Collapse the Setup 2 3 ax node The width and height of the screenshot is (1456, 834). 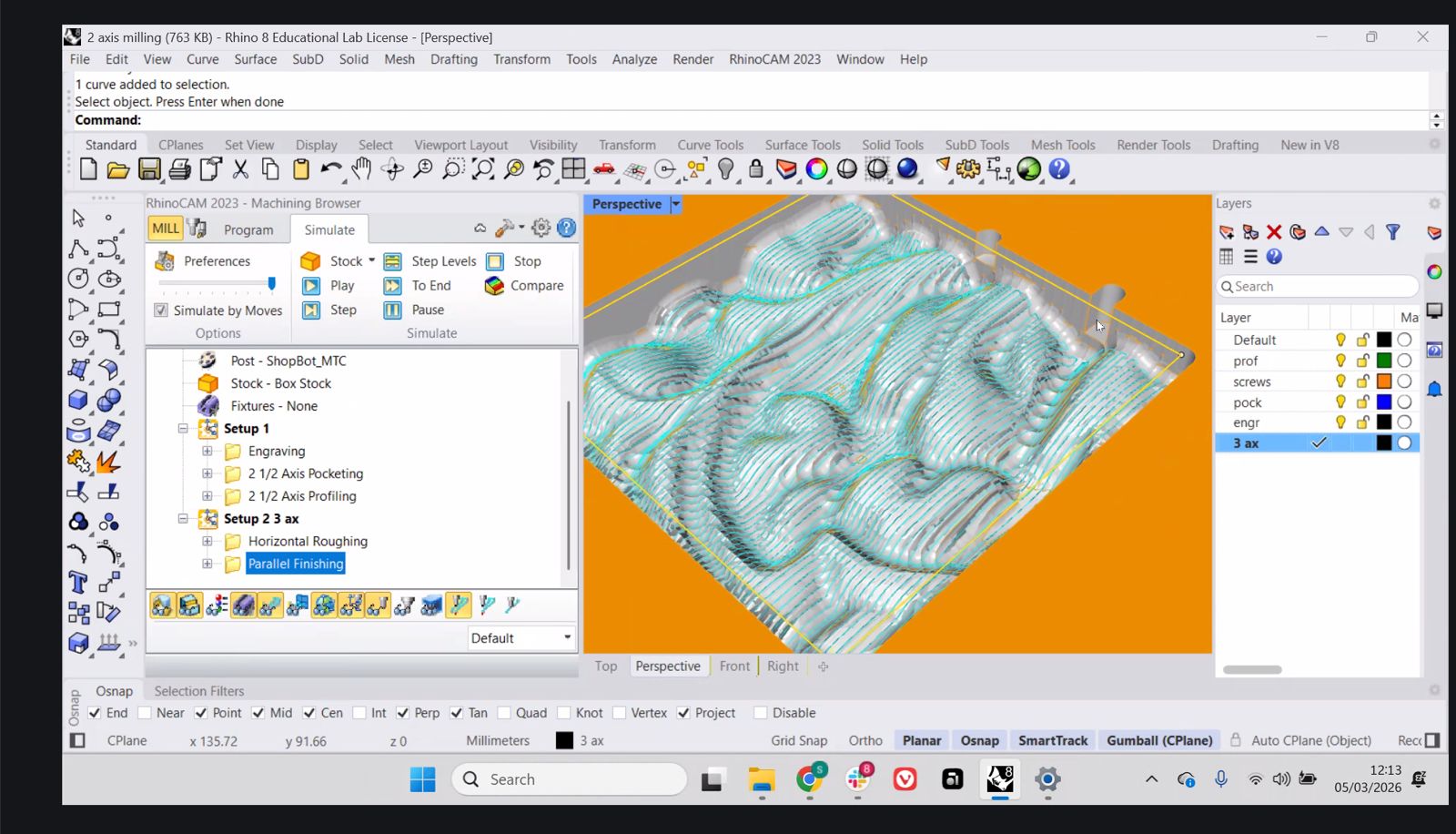(x=183, y=519)
